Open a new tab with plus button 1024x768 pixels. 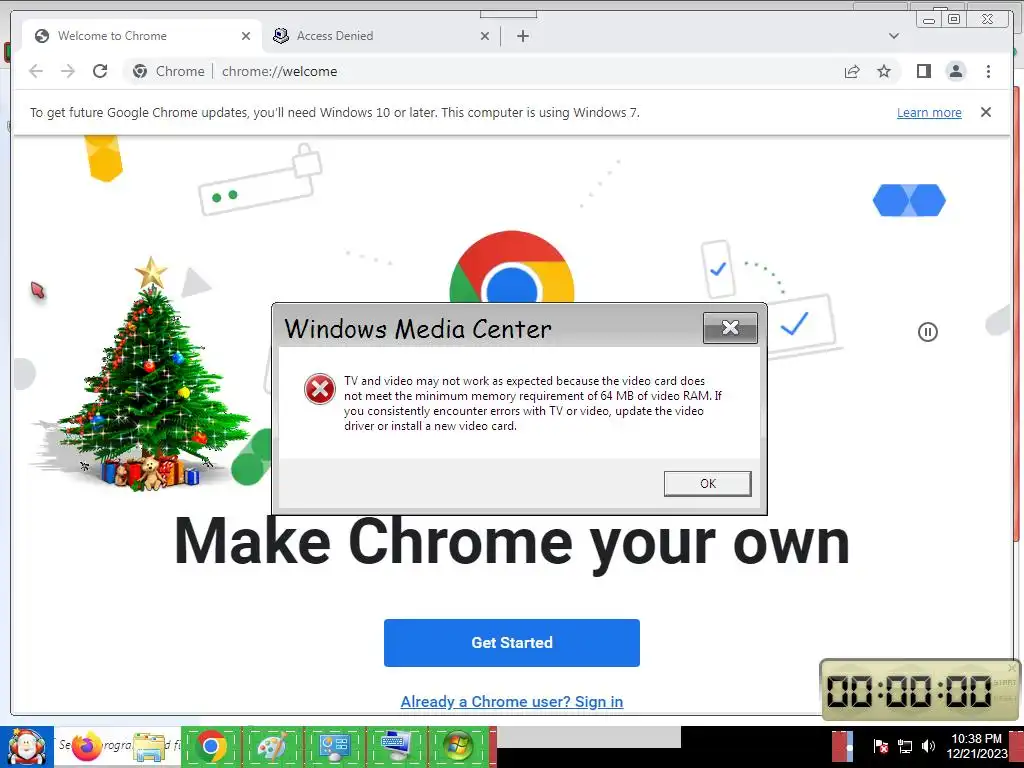click(x=522, y=36)
